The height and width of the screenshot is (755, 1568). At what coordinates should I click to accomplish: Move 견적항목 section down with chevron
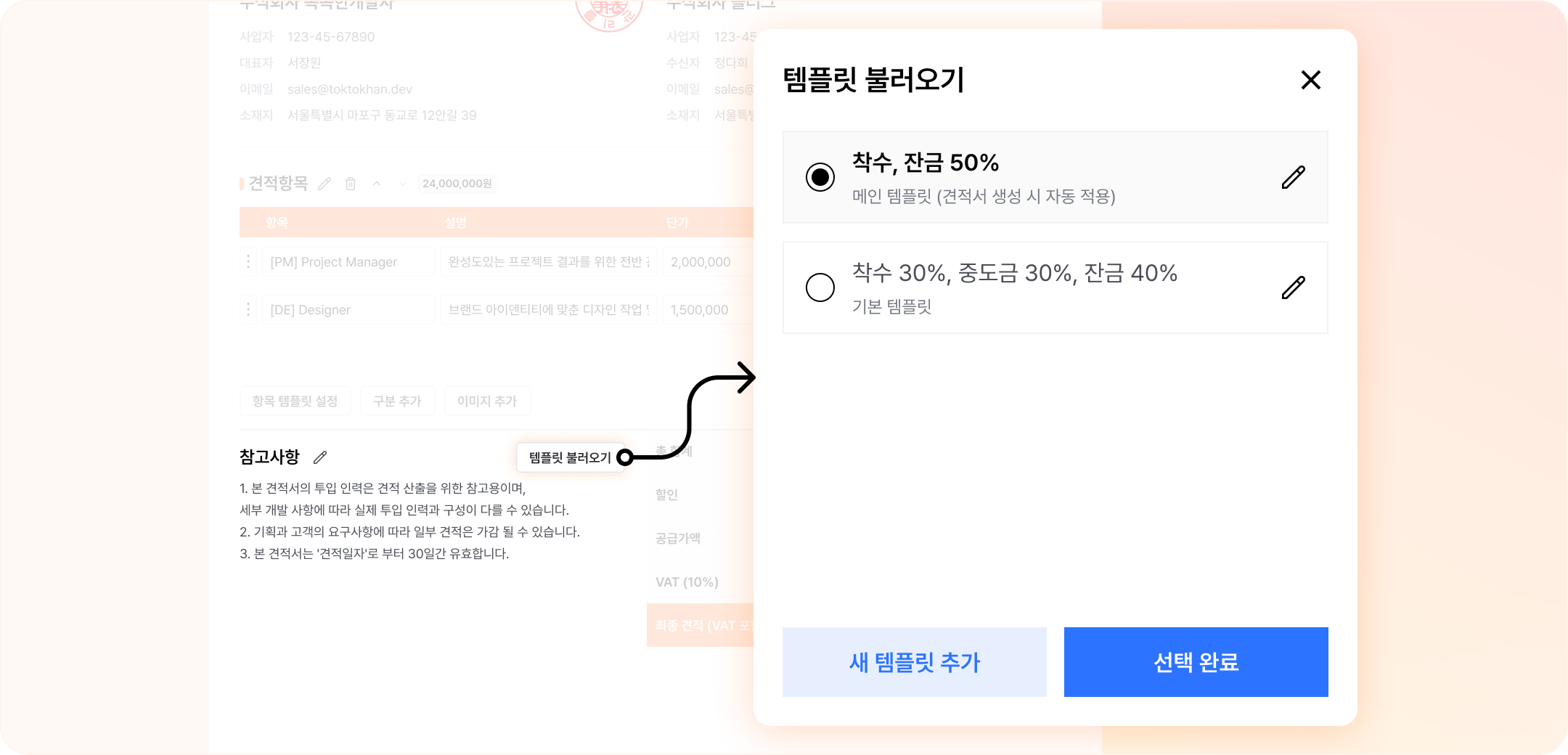[x=403, y=184]
